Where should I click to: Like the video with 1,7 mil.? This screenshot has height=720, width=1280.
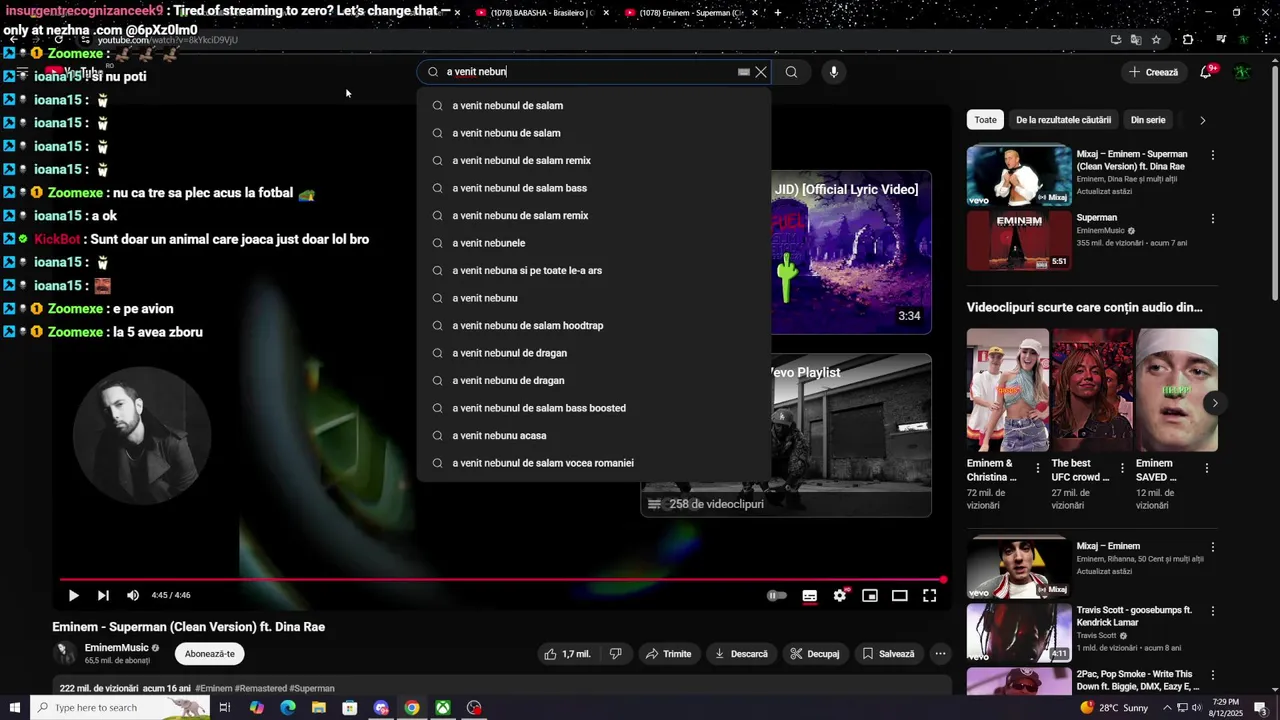(x=567, y=654)
